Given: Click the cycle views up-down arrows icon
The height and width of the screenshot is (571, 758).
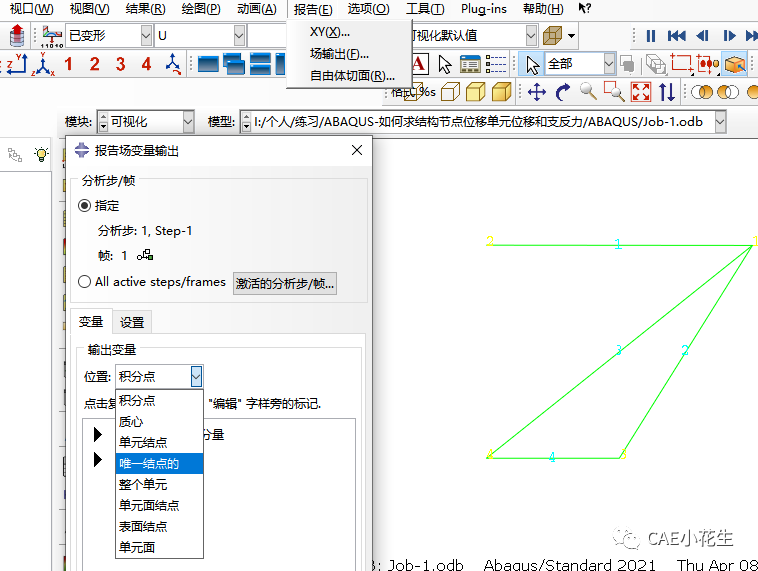Looking at the screenshot, I should tap(667, 91).
